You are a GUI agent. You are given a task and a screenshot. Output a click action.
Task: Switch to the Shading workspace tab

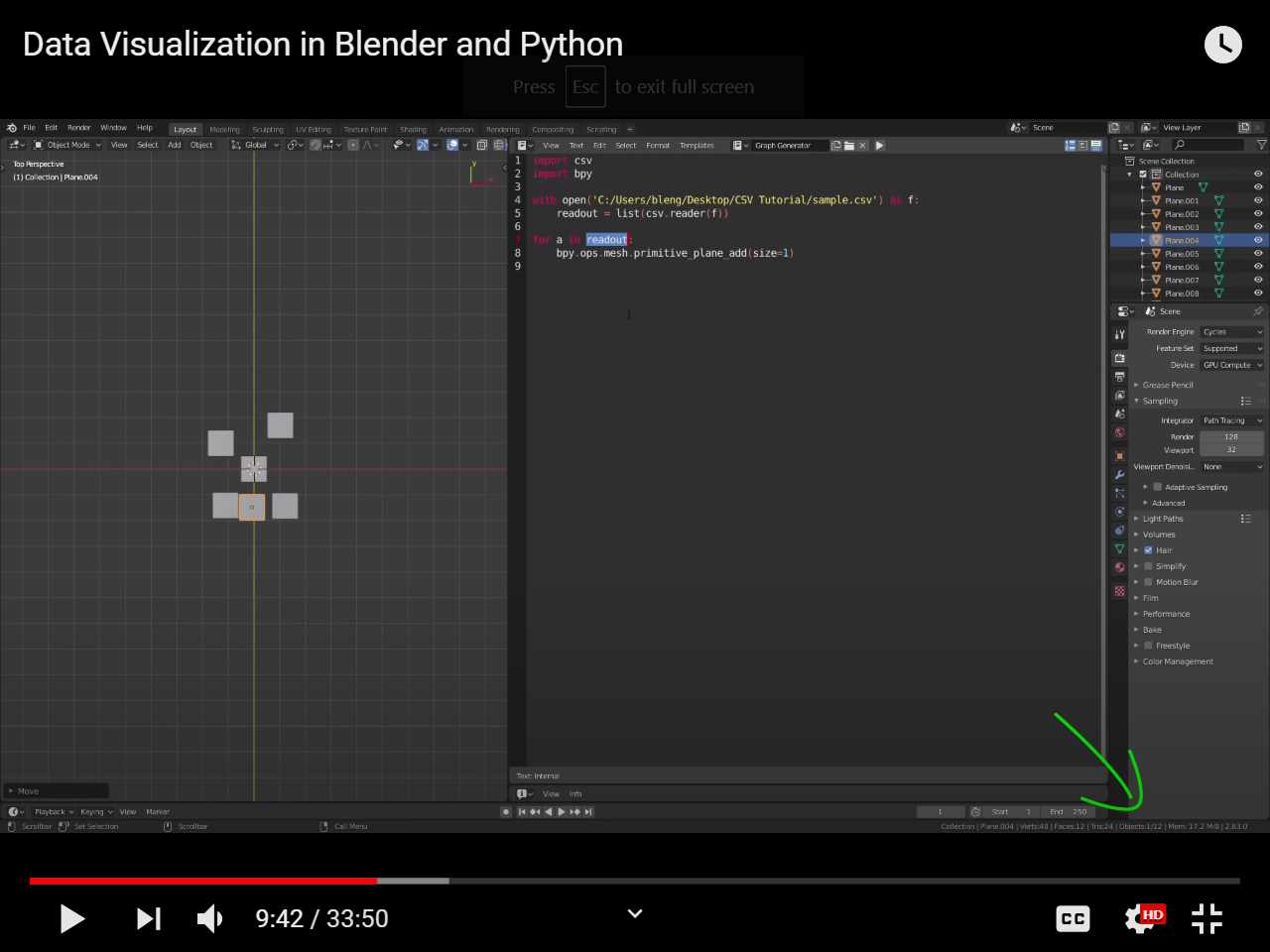413,129
